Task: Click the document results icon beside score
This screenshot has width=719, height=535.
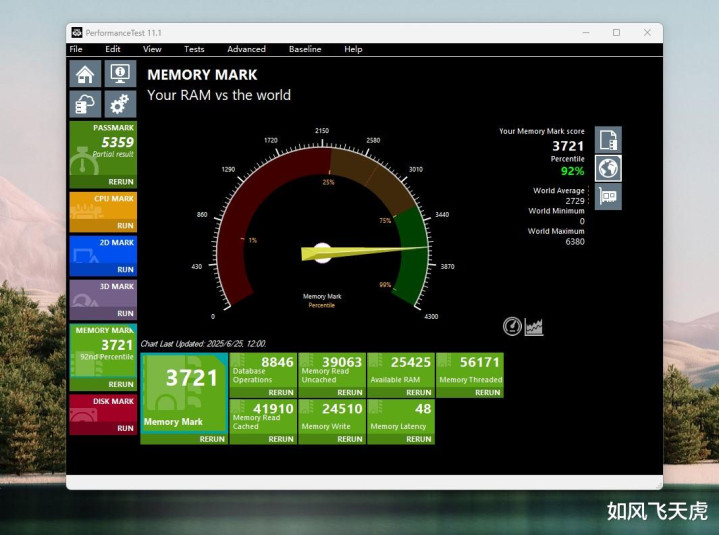Action: 608,139
